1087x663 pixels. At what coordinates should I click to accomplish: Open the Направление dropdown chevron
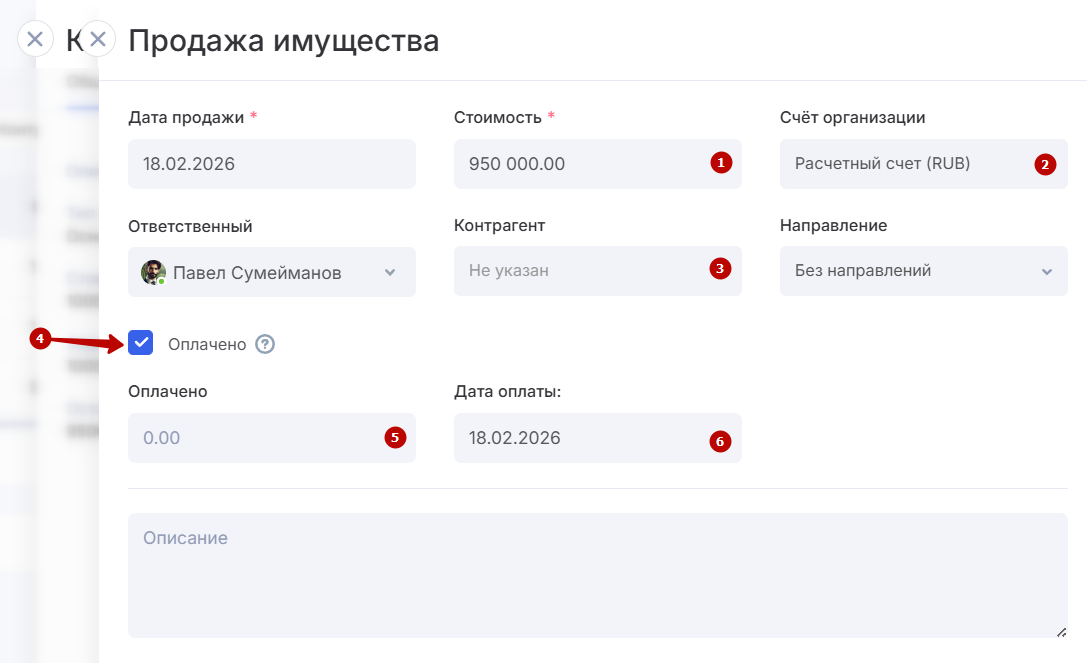point(1046,271)
